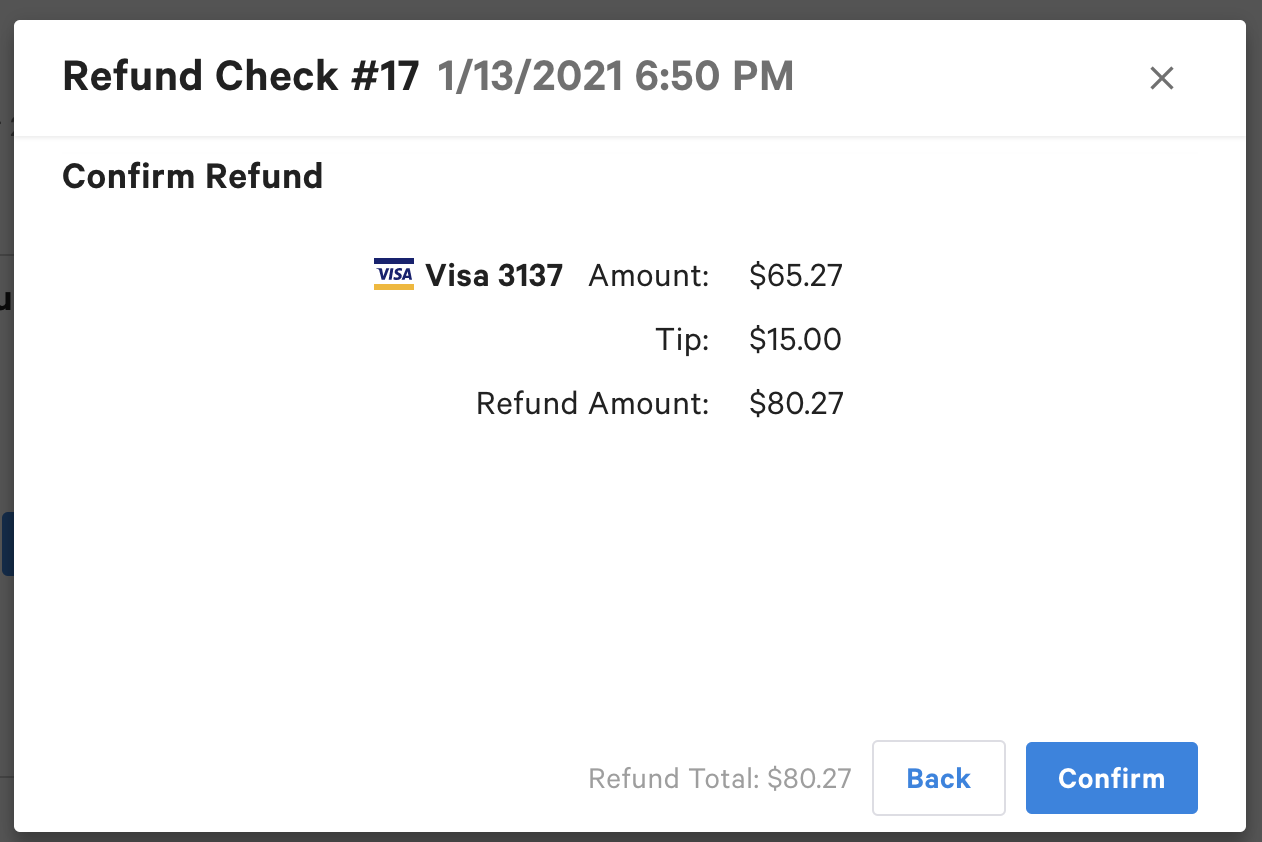Select the Tip line value $15.00

click(795, 339)
